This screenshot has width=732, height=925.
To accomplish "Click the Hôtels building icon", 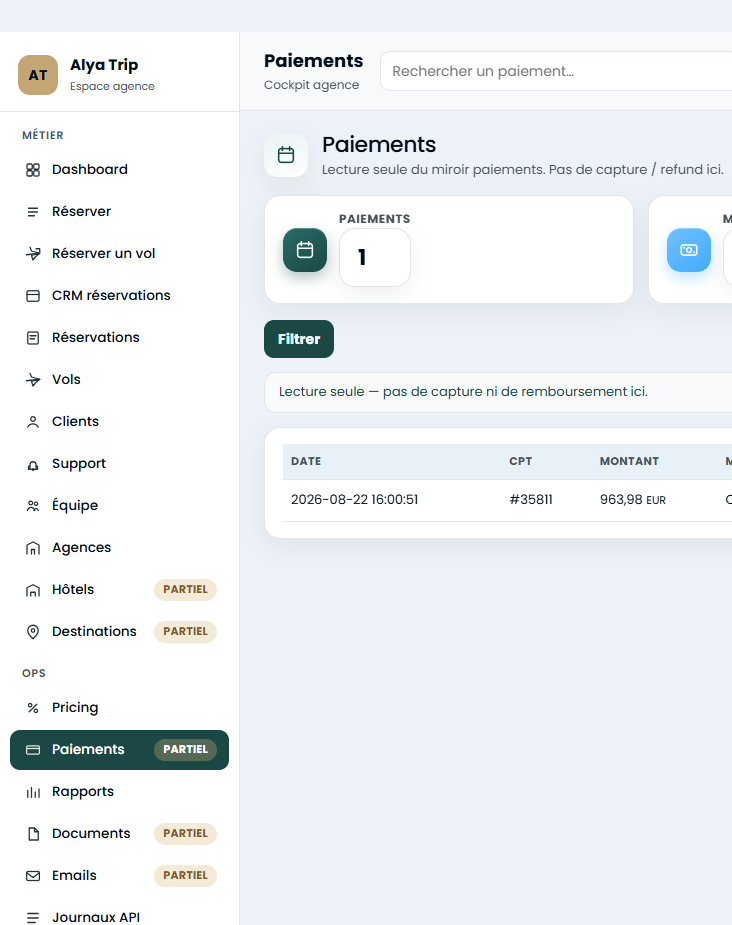I will [33, 590].
